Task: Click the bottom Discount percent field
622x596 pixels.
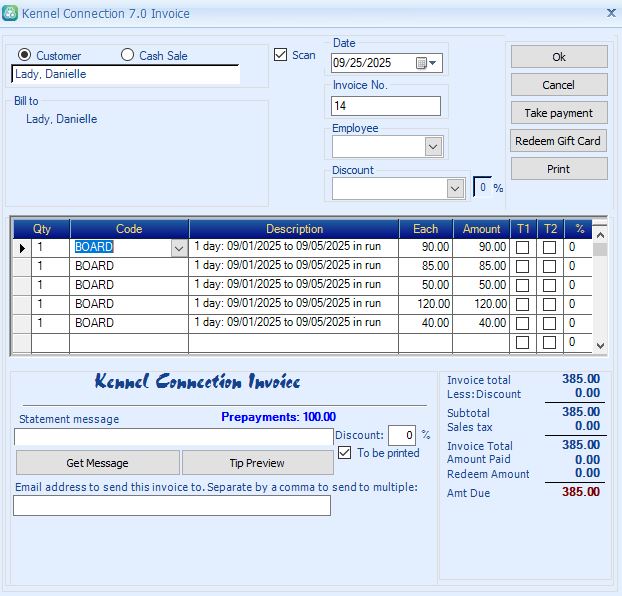Action: 402,435
